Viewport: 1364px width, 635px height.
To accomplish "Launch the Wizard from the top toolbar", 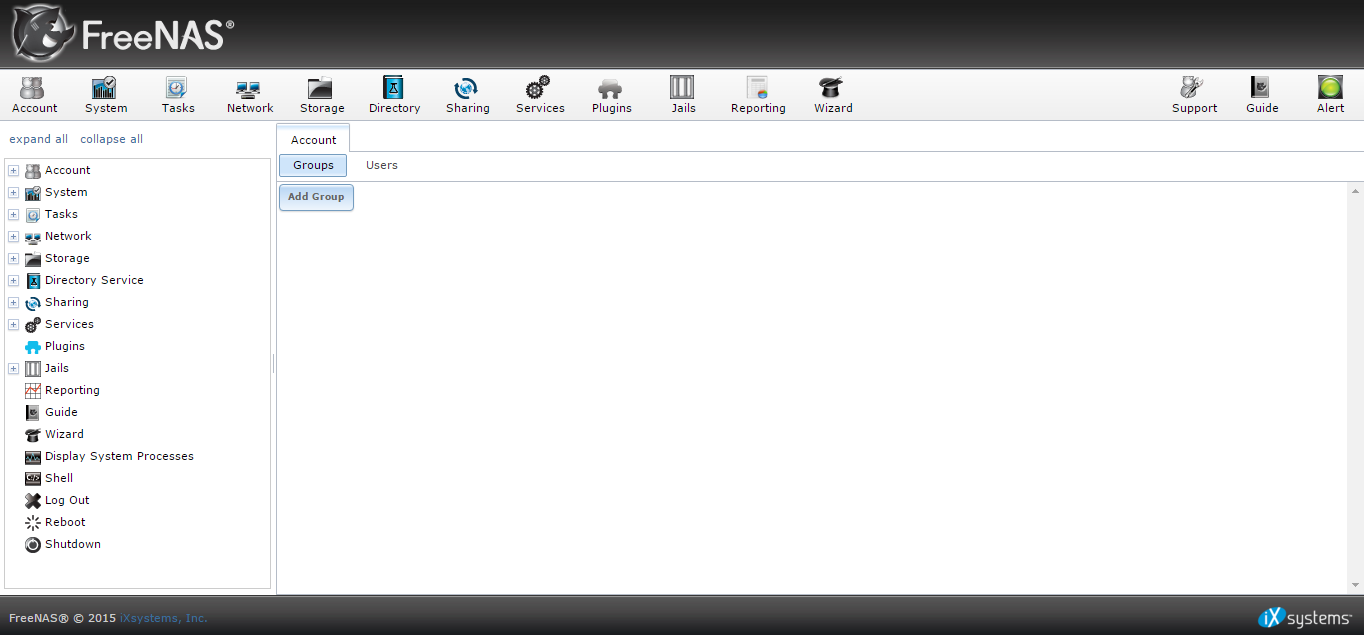I will click(833, 96).
